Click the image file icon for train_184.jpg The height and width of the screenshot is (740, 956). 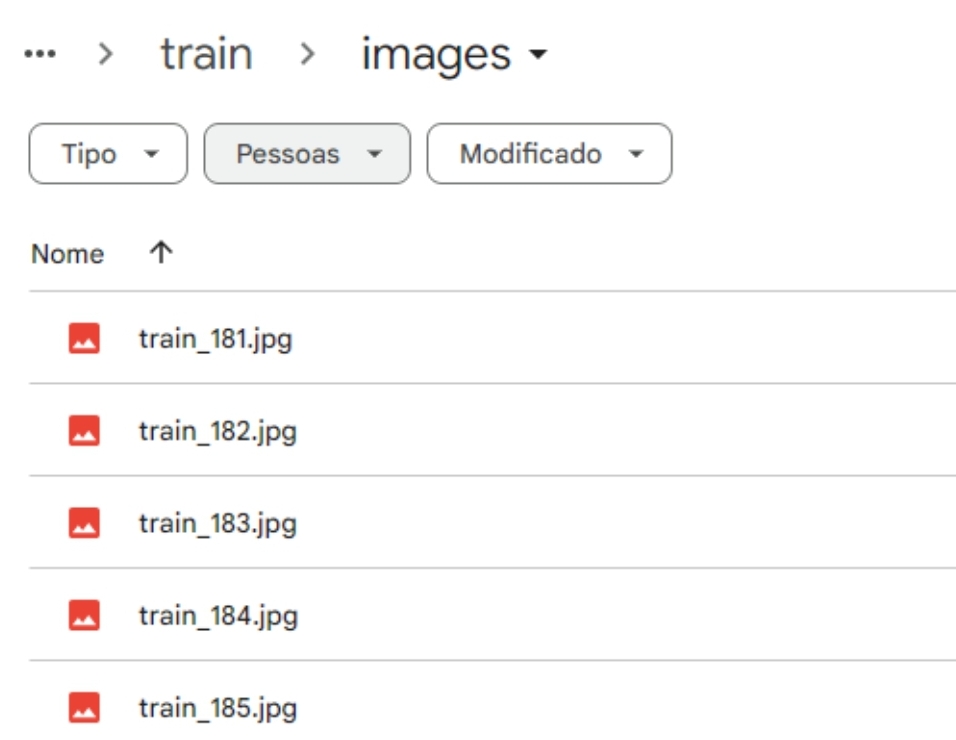84,615
